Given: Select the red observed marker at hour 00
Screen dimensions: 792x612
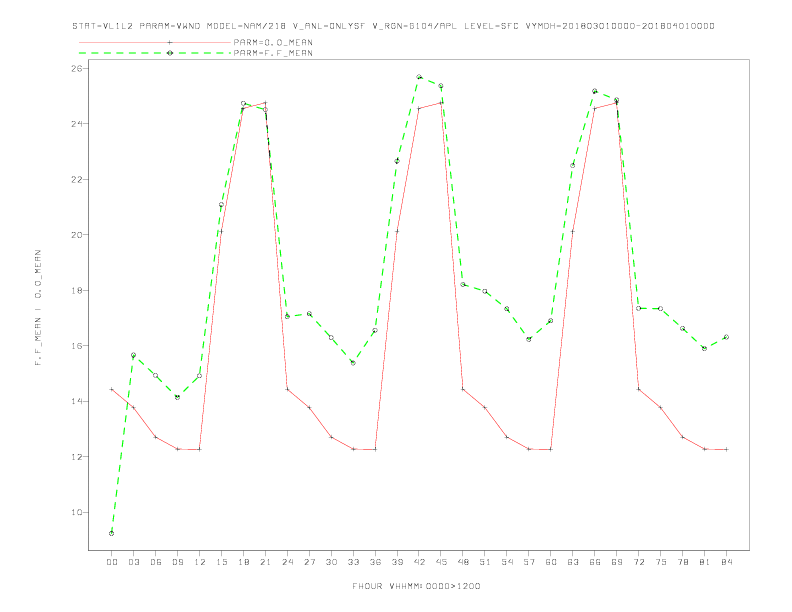Looking at the screenshot, I should pos(112,389).
